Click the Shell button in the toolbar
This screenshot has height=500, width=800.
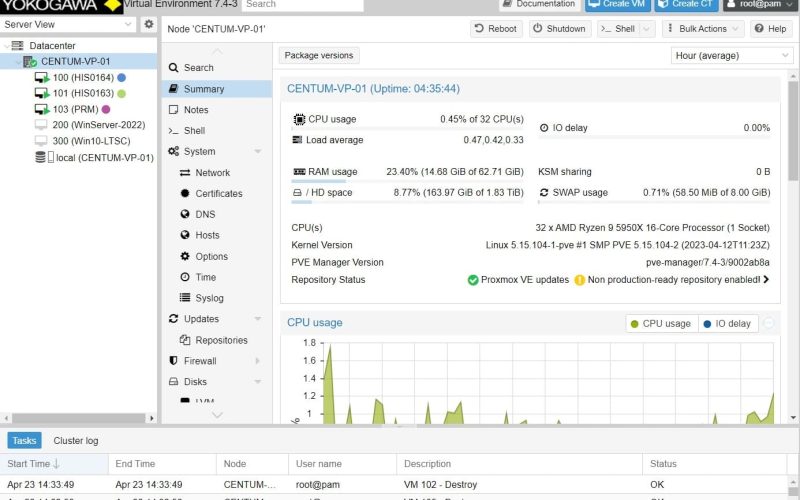click(618, 29)
